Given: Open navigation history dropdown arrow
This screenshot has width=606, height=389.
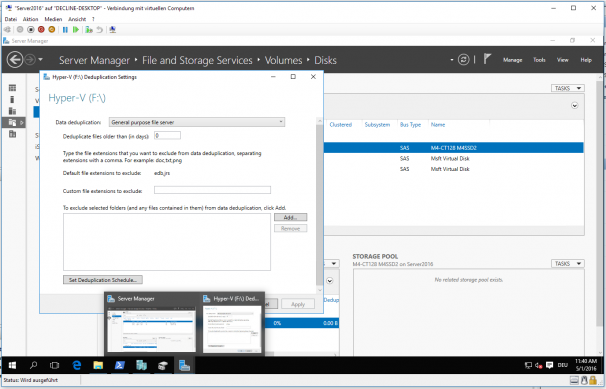Looking at the screenshot, I should point(40,60).
